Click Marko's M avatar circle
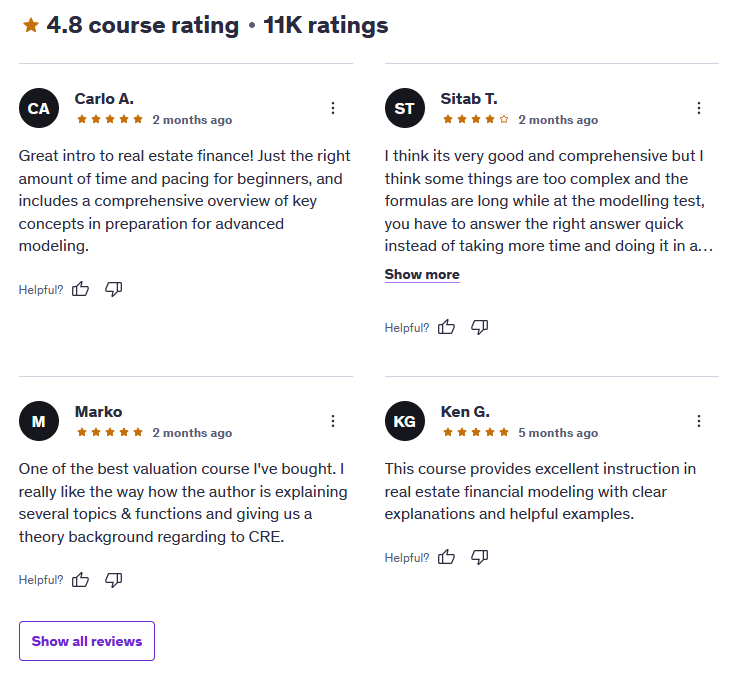741x681 pixels. tap(39, 421)
